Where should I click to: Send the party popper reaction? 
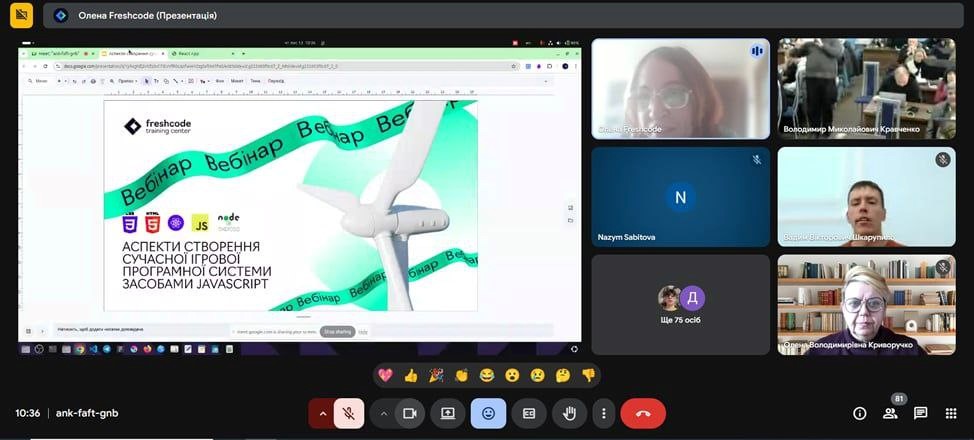(436, 375)
